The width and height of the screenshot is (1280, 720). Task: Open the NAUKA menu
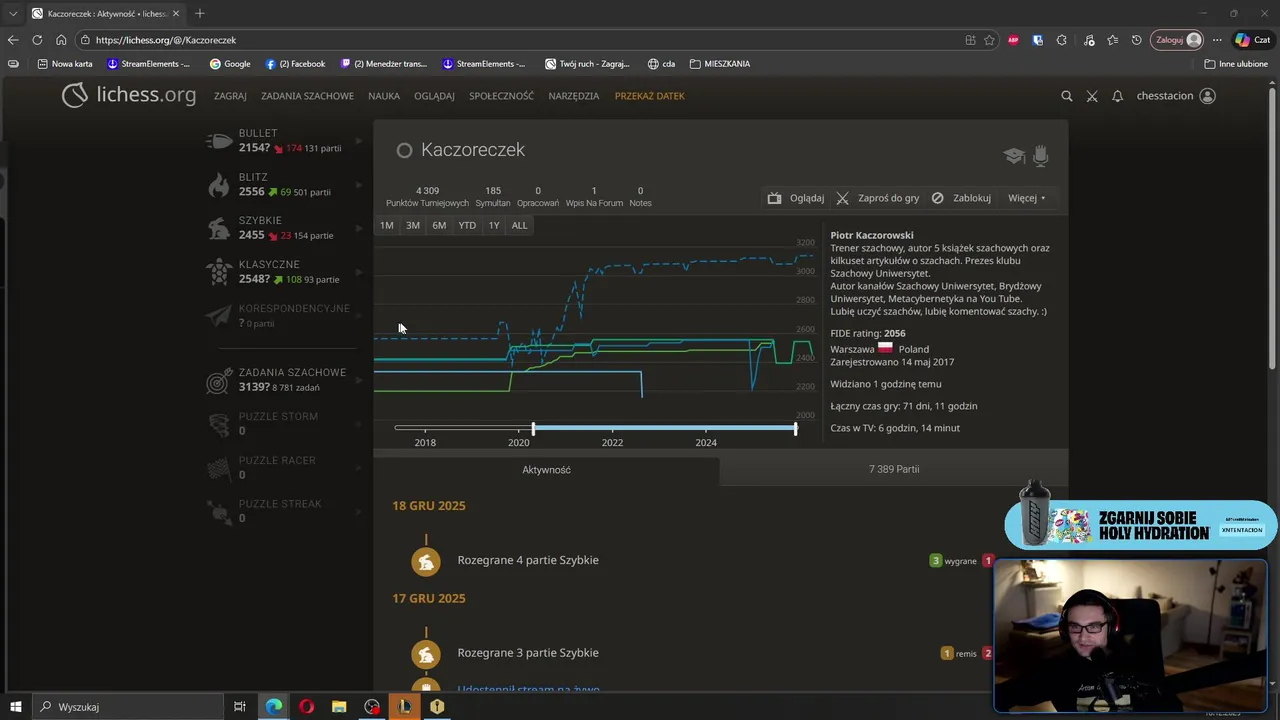coord(384,96)
